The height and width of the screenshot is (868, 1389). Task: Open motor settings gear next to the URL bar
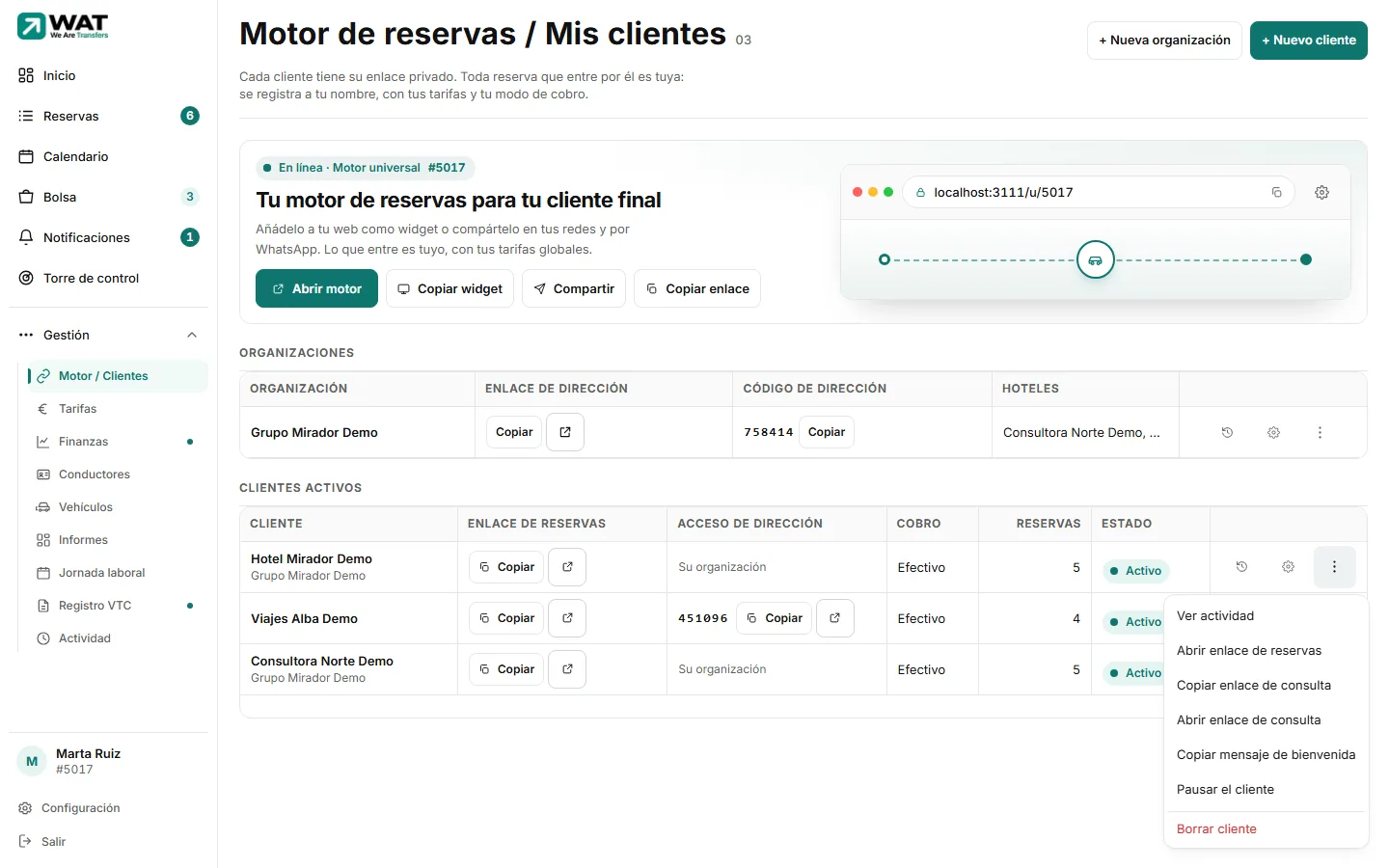[x=1321, y=192]
